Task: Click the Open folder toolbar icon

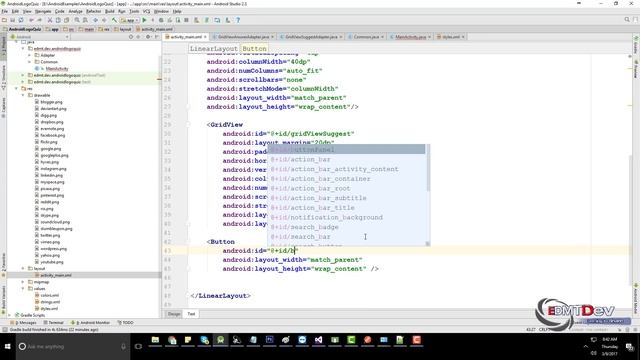Action: pyautogui.click(x=4, y=20)
